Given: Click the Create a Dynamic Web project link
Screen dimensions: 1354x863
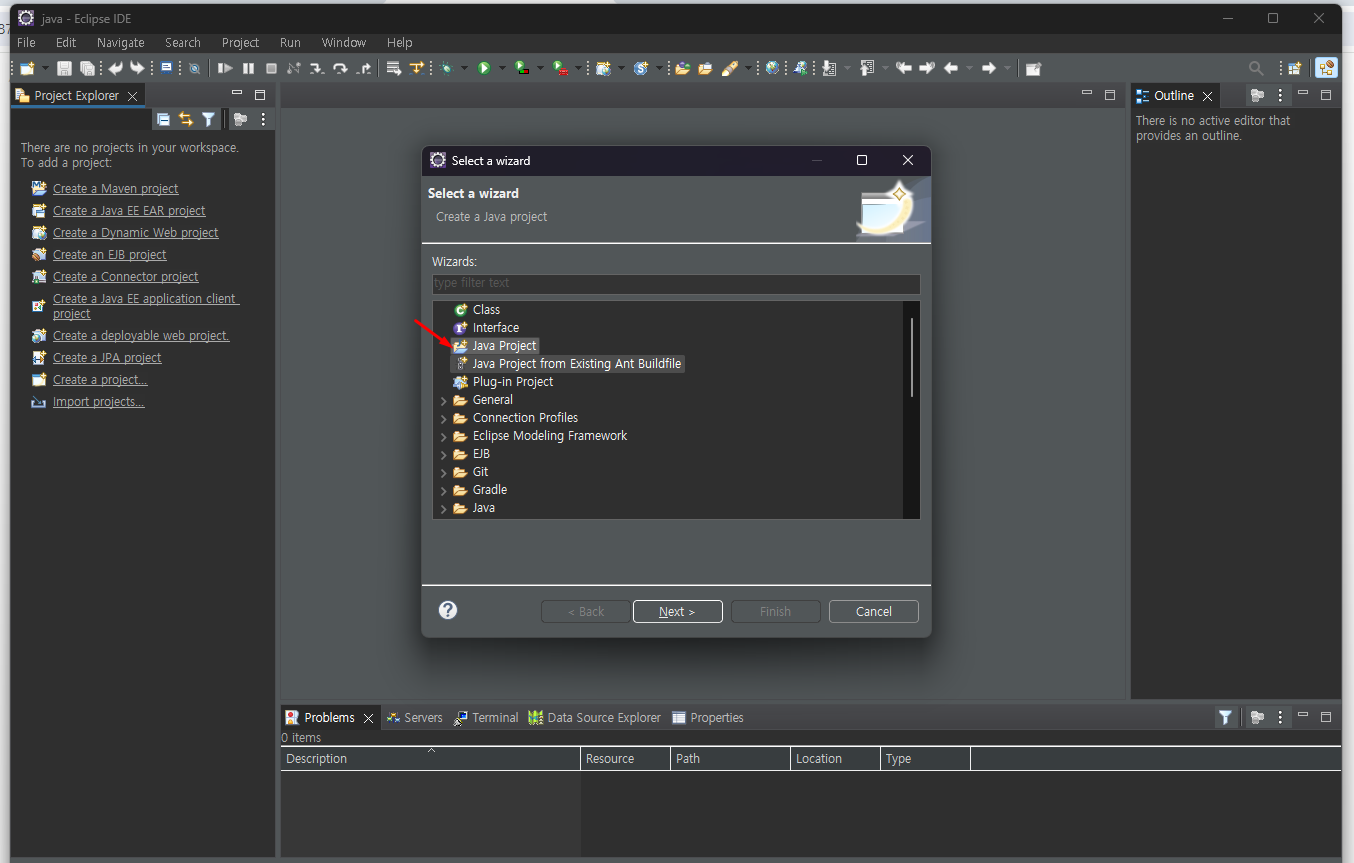Looking at the screenshot, I should tap(135, 232).
